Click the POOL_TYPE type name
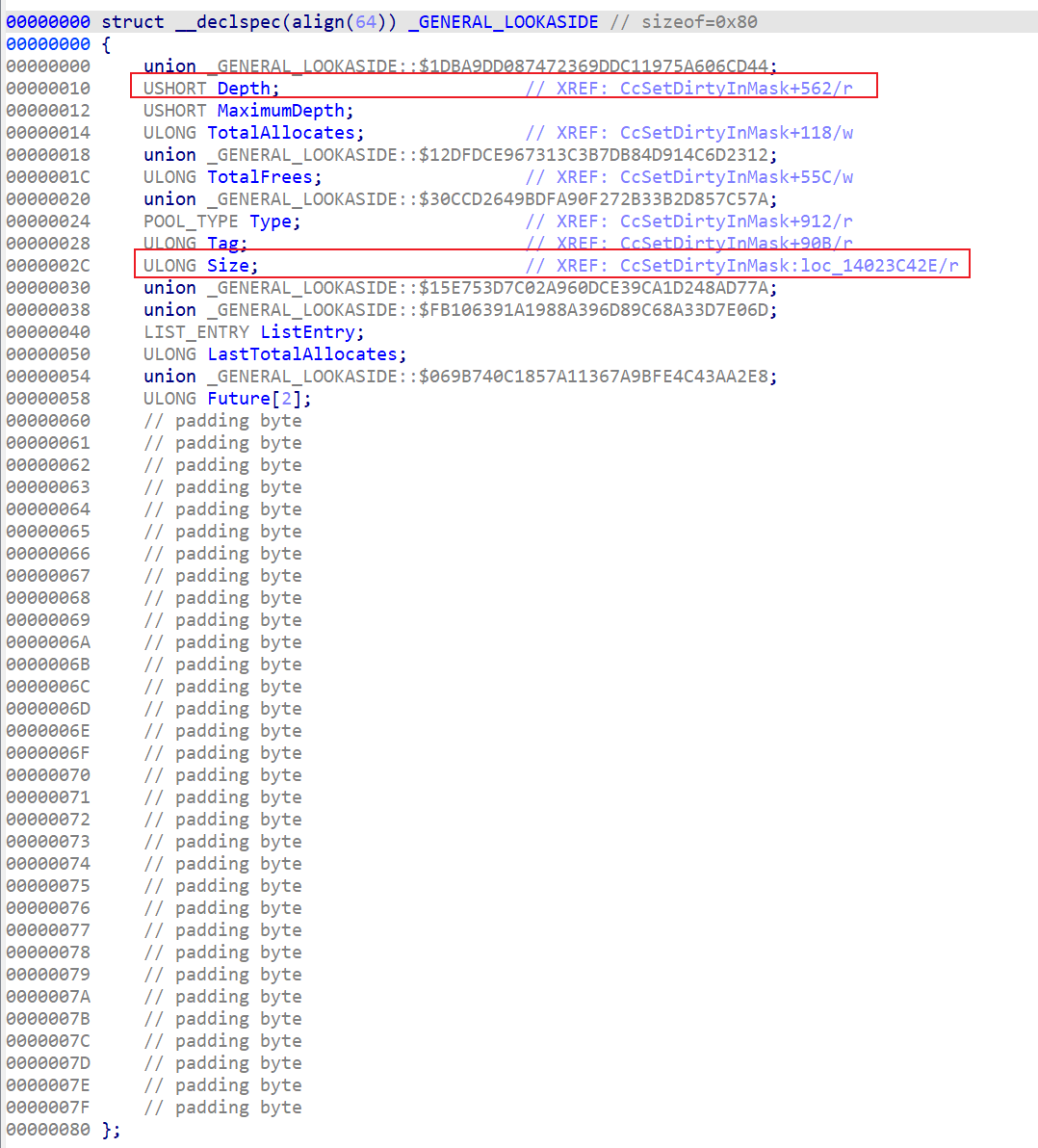The image size is (1038, 1148). pyautogui.click(x=192, y=222)
